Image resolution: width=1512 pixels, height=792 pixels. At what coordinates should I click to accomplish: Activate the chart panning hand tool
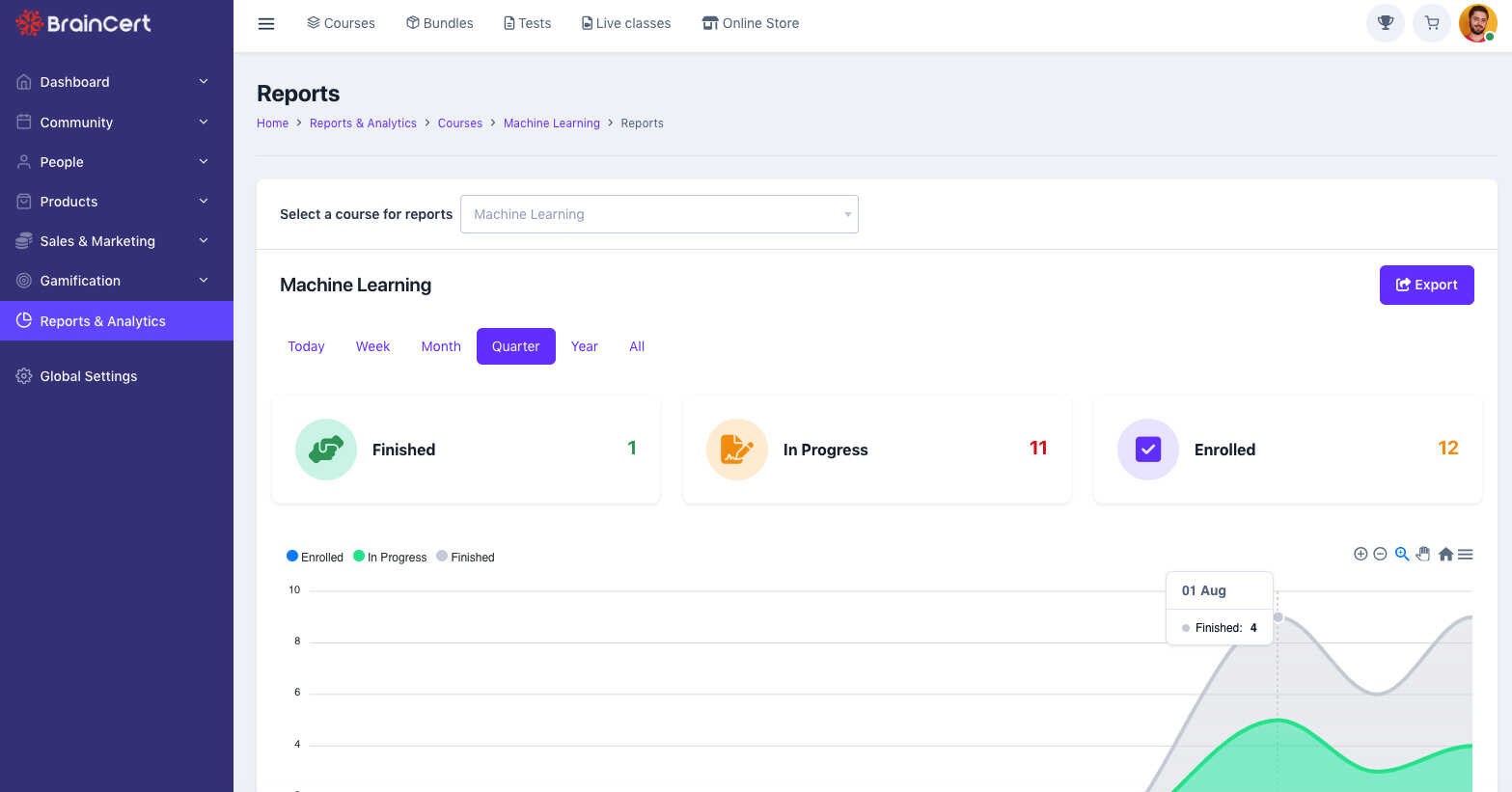1423,554
